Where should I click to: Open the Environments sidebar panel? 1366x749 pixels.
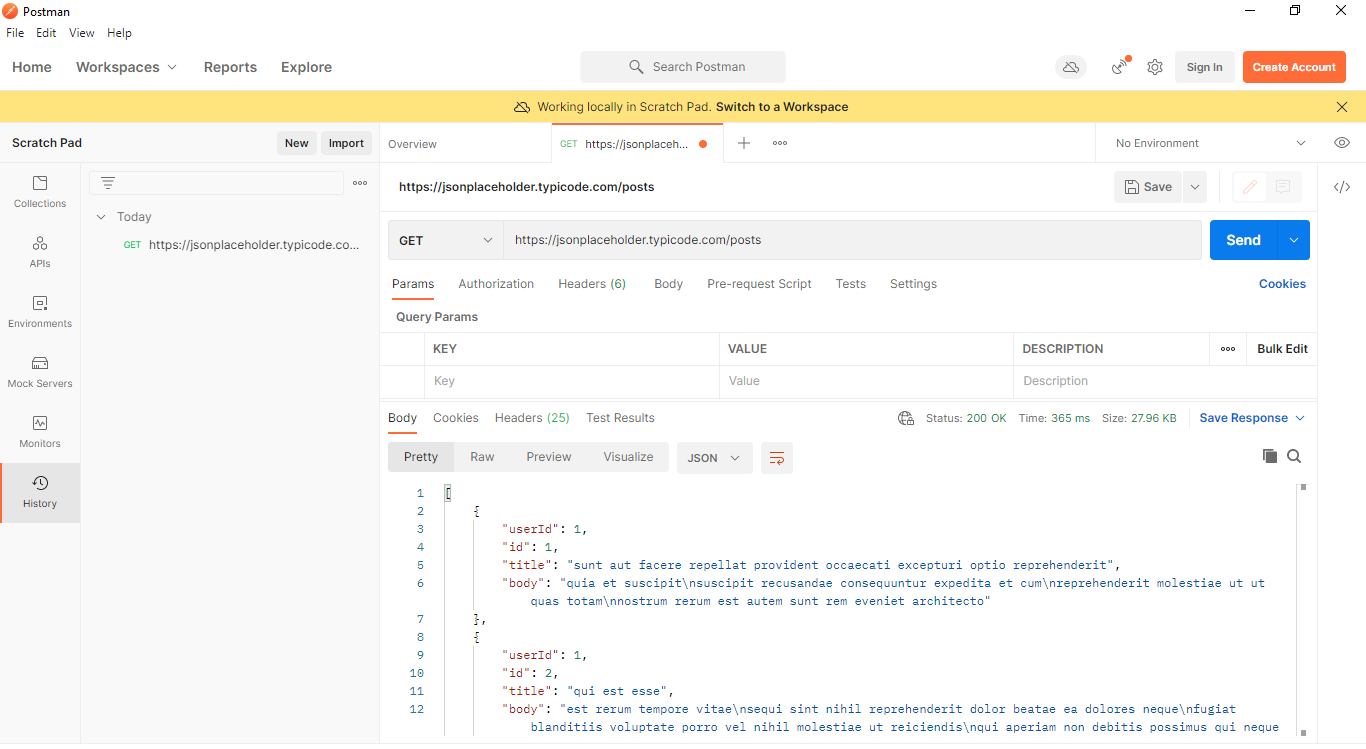tap(40, 312)
